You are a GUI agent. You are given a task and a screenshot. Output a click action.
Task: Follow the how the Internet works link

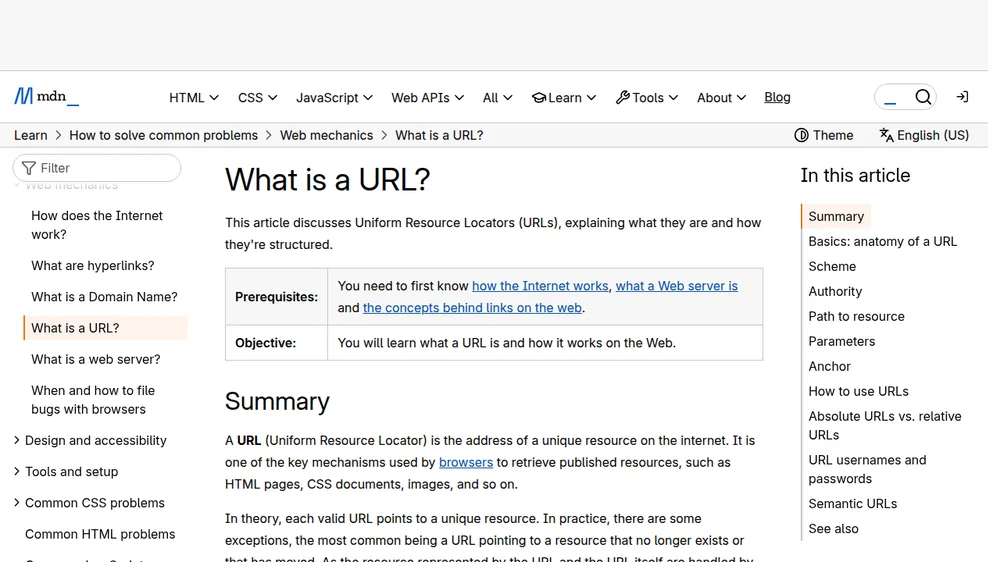(540, 286)
